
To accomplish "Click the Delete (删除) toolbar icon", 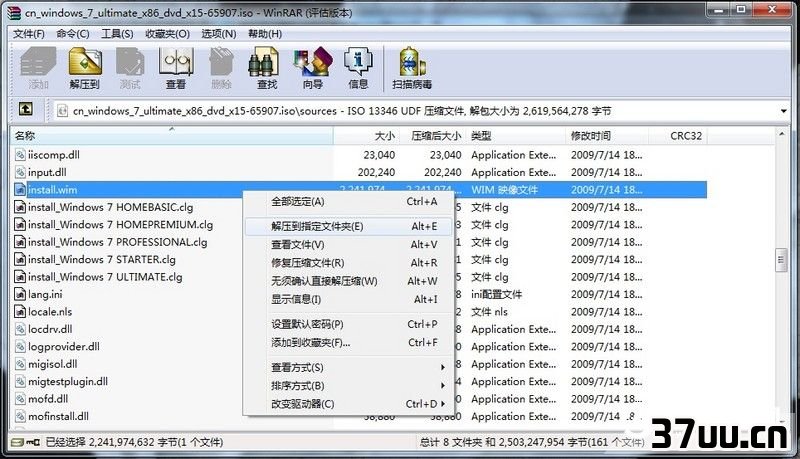I will pyautogui.click(x=221, y=68).
